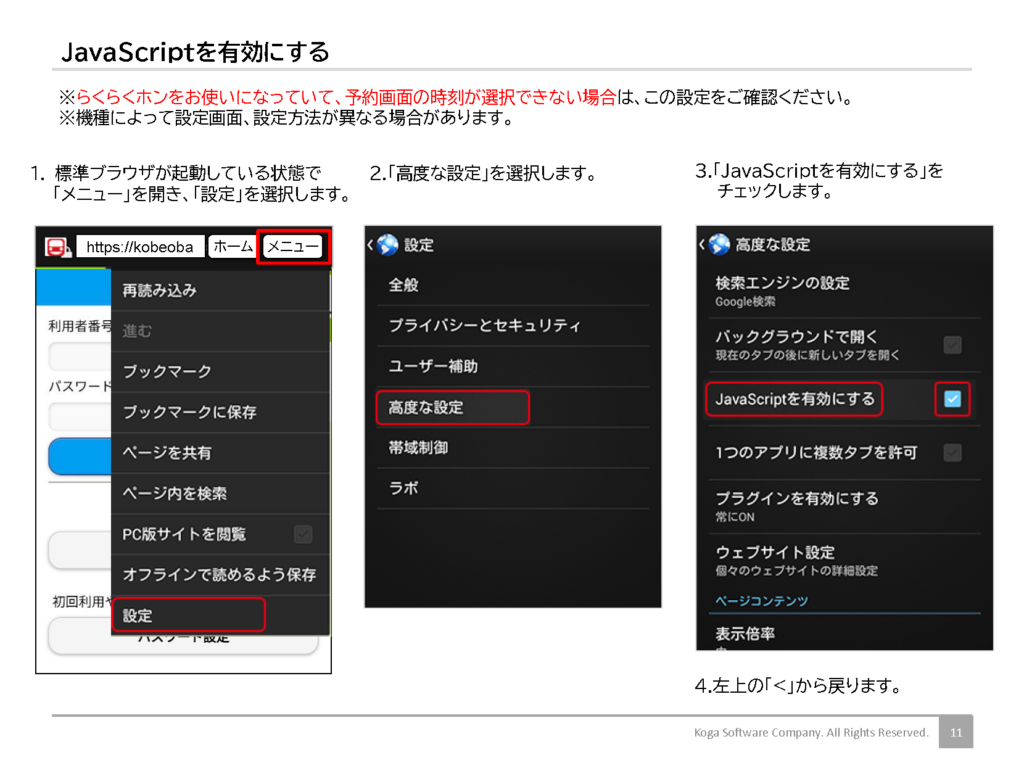Screen dimensions: 1024x768
Task: Open ウェブサイト設定 option
Action: pyautogui.click(x=775, y=560)
